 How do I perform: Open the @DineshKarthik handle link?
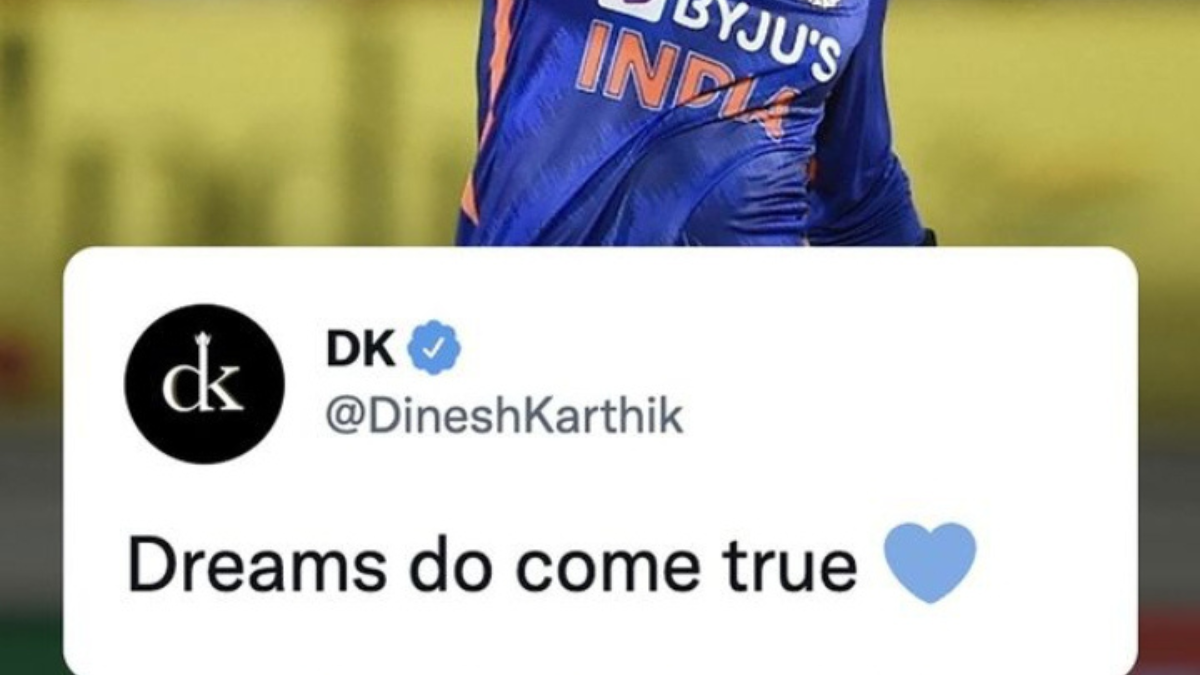505,416
